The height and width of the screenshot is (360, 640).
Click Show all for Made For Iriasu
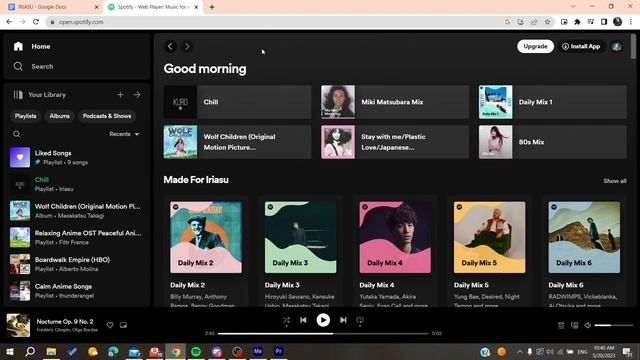pyautogui.click(x=615, y=181)
